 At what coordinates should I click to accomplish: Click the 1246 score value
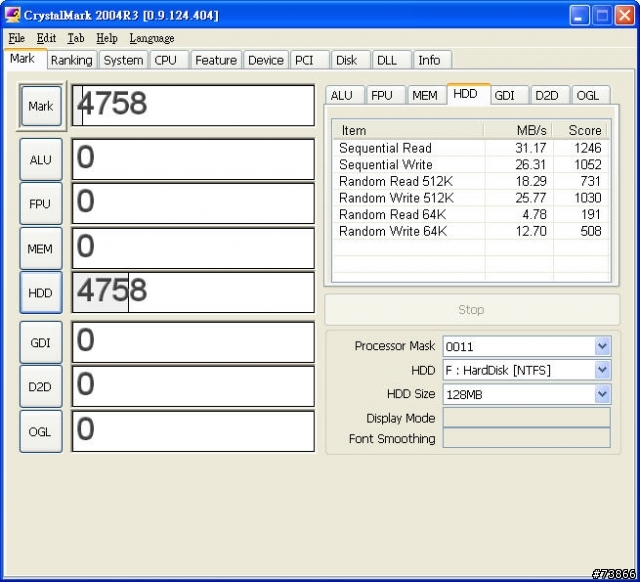click(588, 148)
